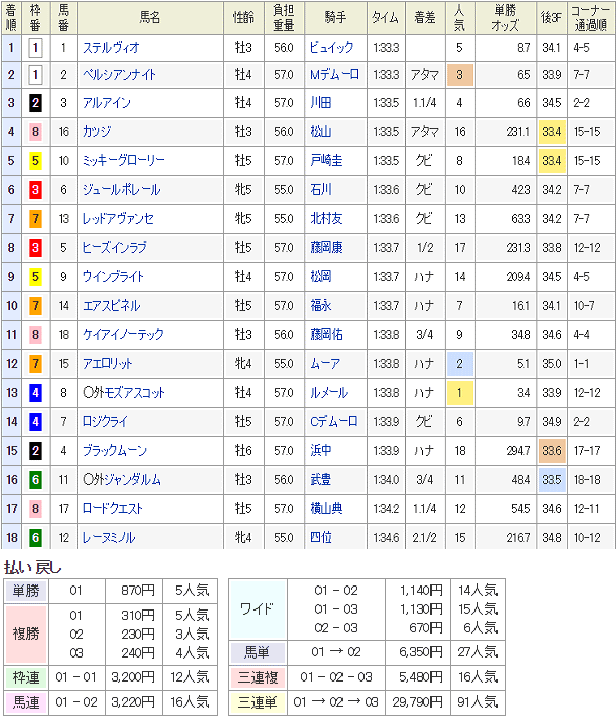616x717 pixels.
Task: Open jockey link 松山
Action: click(321, 132)
